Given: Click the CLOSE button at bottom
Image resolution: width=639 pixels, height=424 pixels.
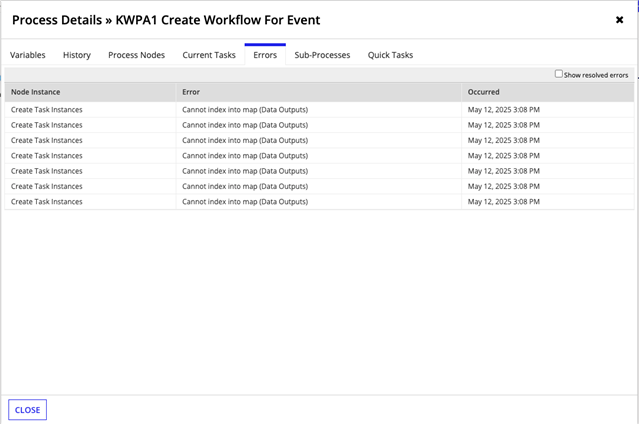Looking at the screenshot, I should (x=27, y=410).
